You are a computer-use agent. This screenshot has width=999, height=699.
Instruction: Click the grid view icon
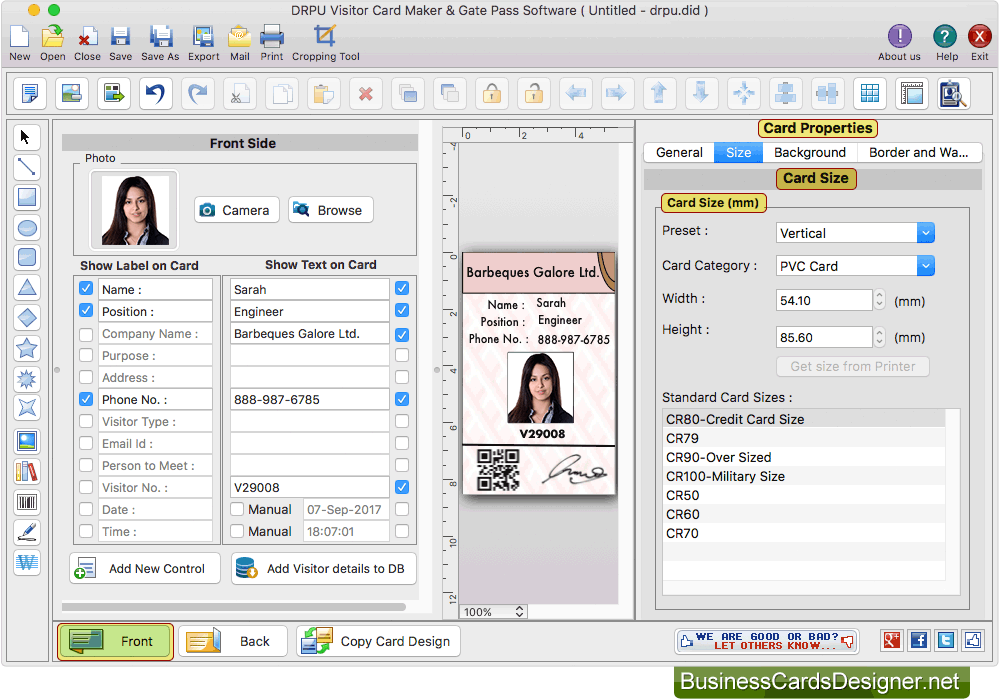click(x=870, y=94)
